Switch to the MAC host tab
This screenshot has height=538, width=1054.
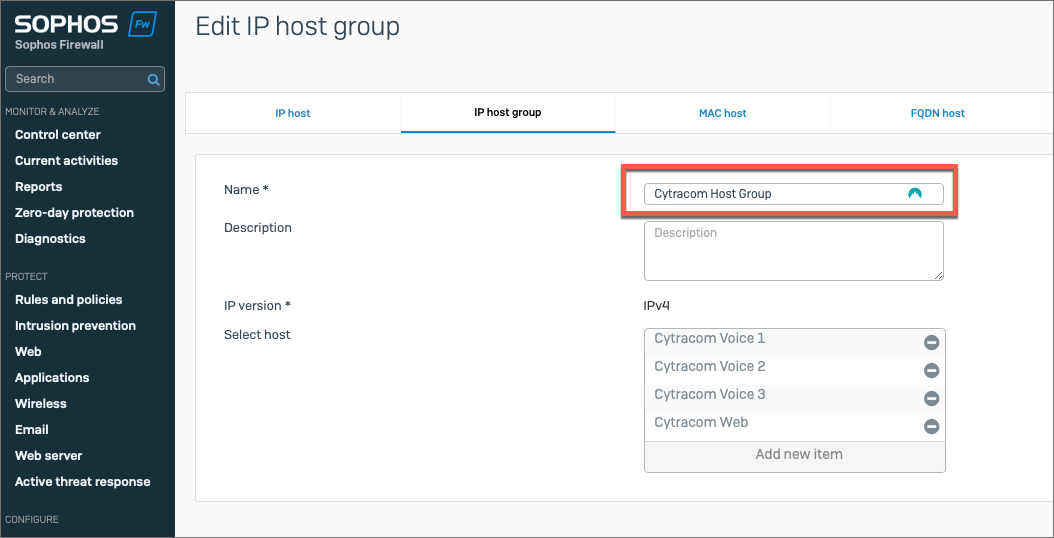pyautogui.click(x=722, y=113)
